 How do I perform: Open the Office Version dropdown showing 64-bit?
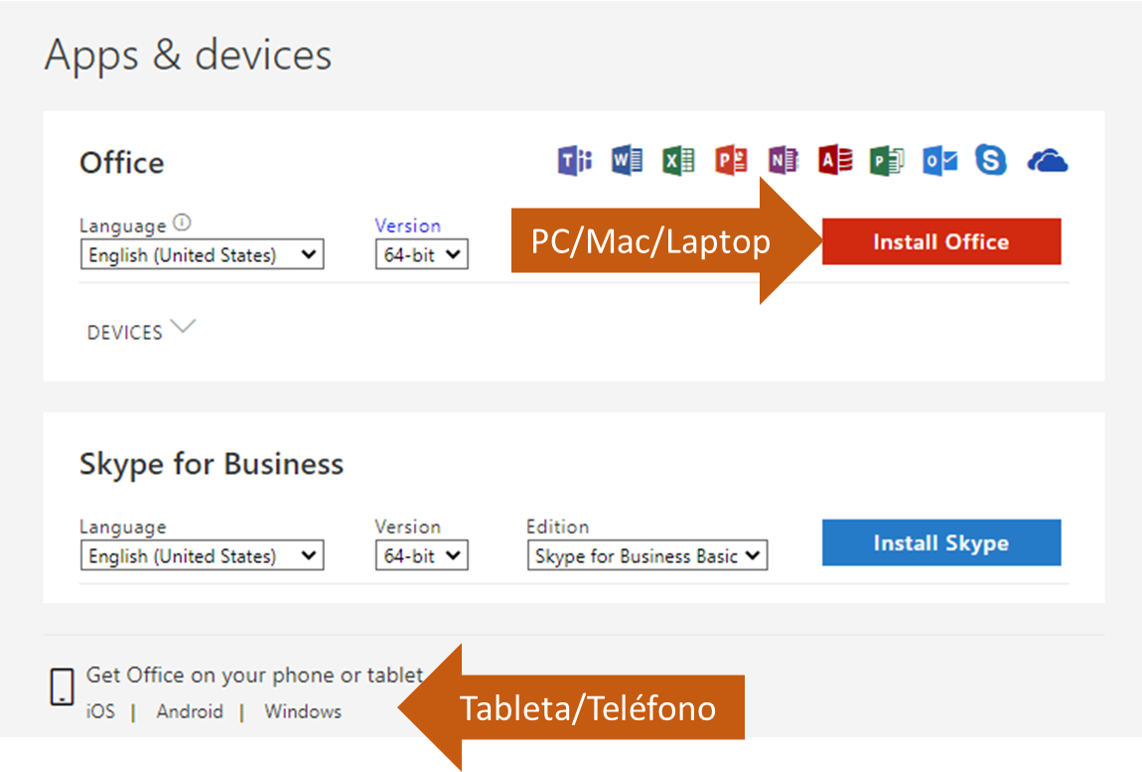tap(421, 255)
